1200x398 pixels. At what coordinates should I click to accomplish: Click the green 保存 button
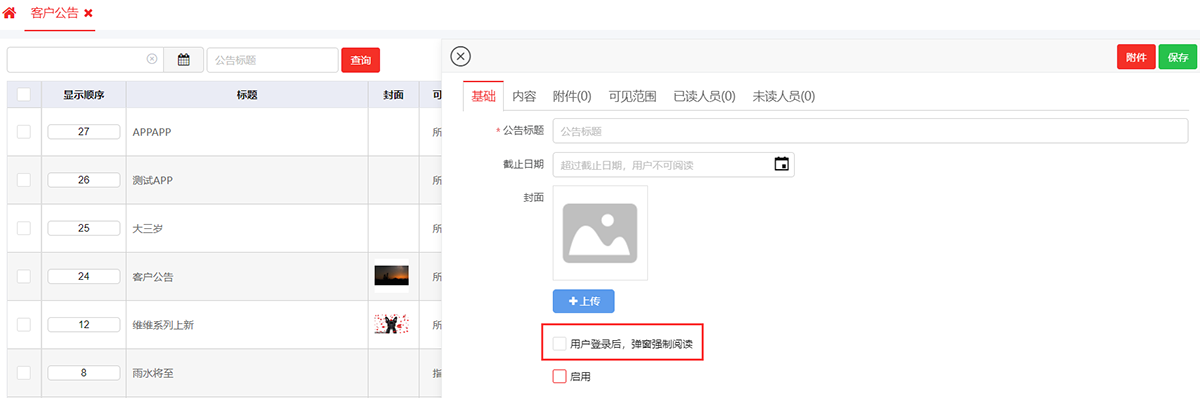[x=1177, y=57]
